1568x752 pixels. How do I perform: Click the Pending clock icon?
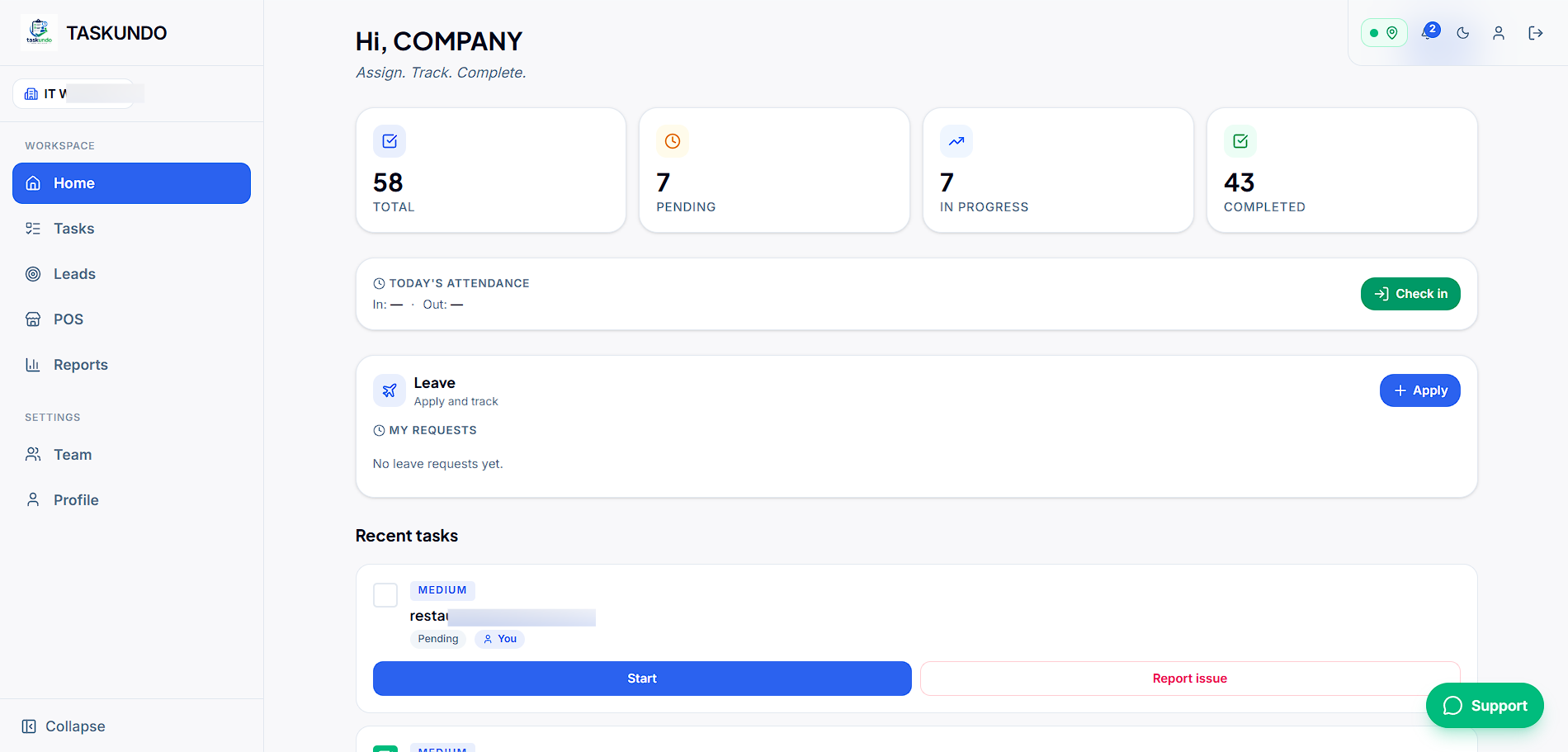[673, 141]
